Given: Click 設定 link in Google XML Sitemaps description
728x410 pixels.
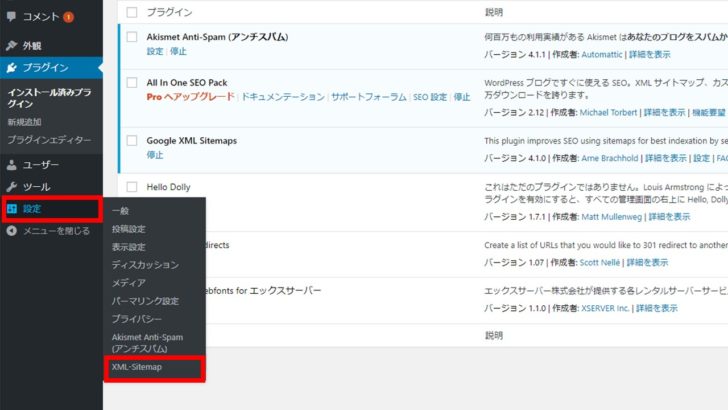Looking at the screenshot, I should point(702,158).
